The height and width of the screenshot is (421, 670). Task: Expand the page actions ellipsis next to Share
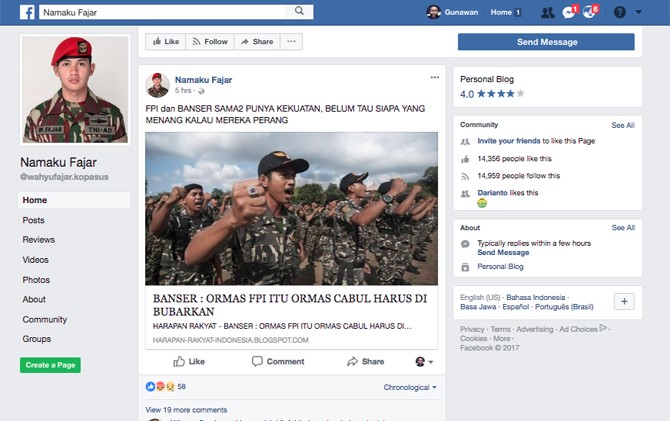291,42
